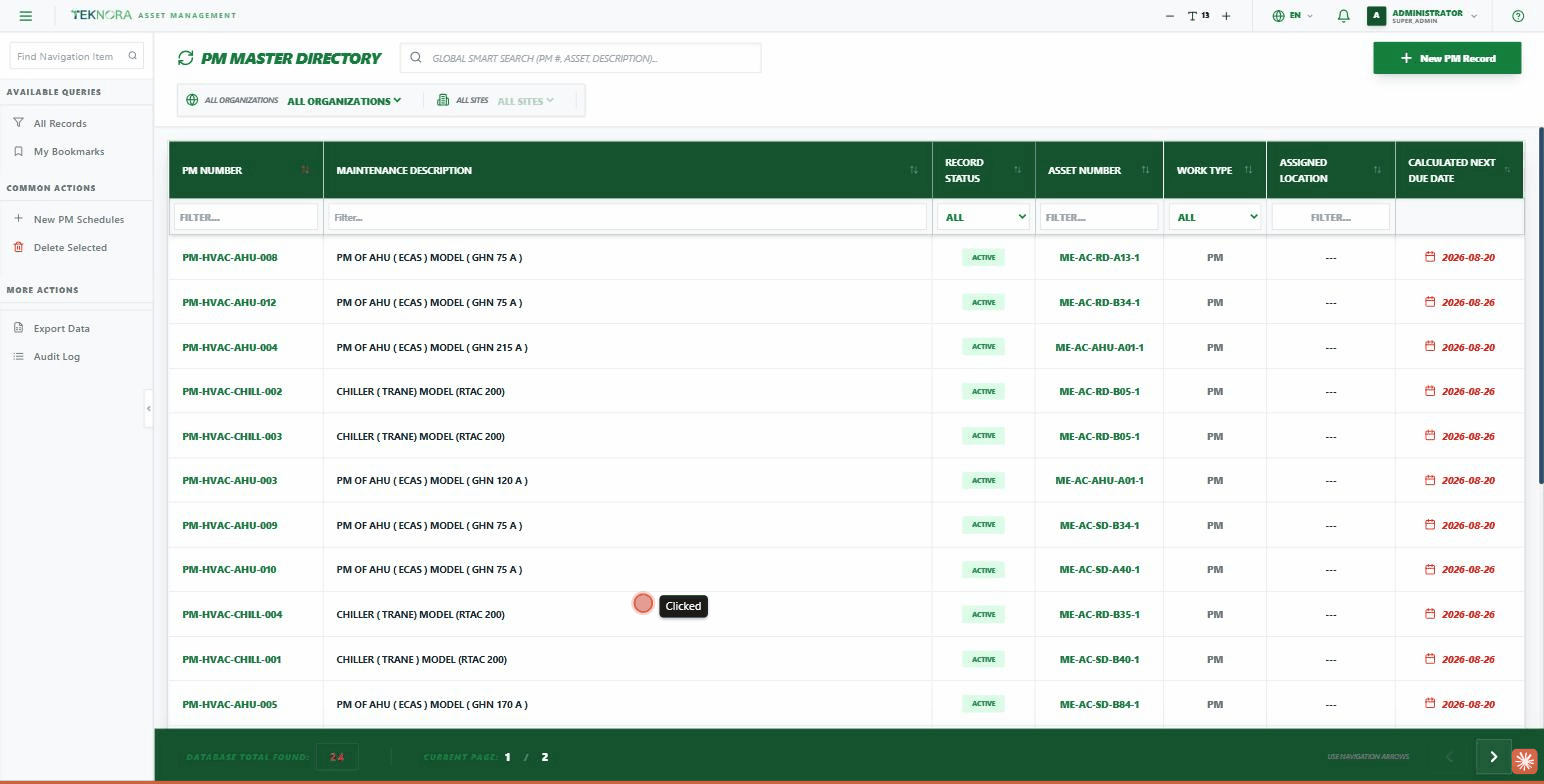Open asset ME-AC-SD-B84-1
The image size is (1544, 784).
click(x=1099, y=704)
